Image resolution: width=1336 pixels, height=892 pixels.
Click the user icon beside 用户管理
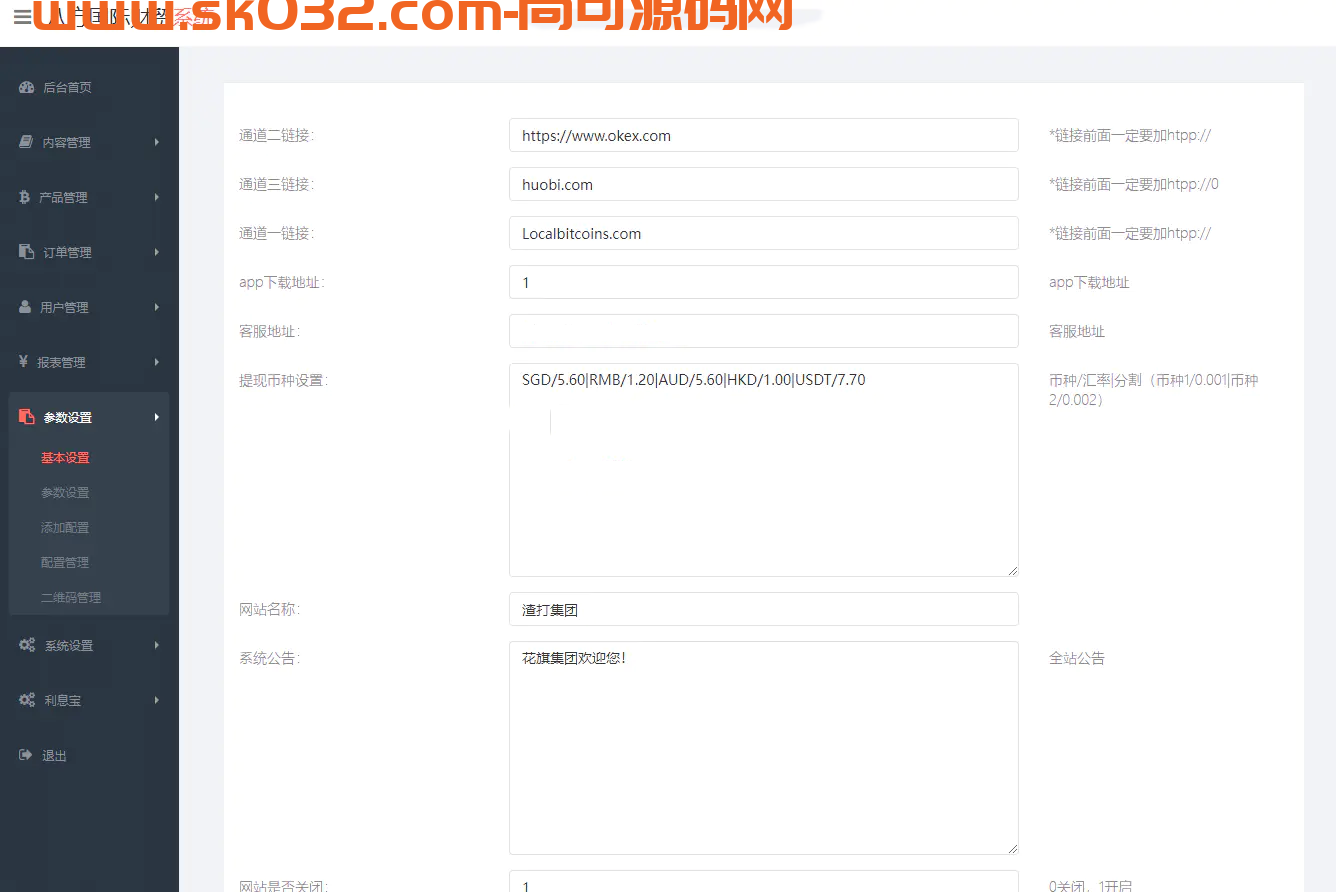pos(26,307)
